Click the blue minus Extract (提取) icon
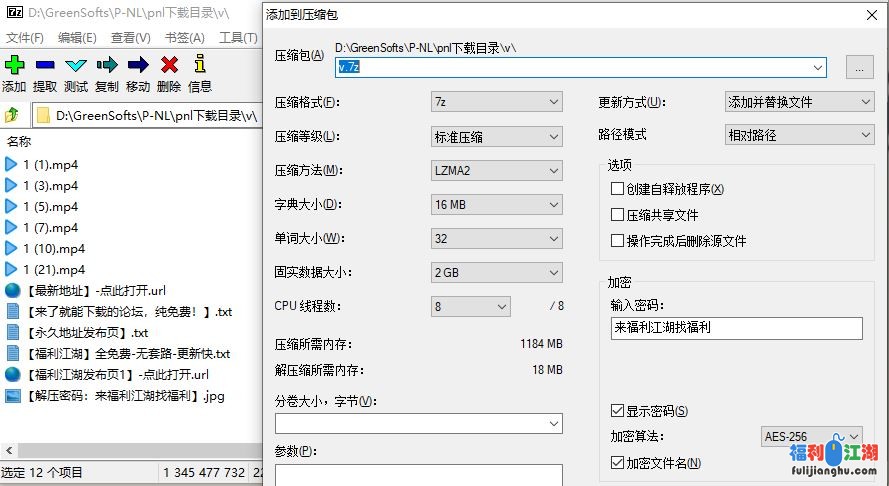Screen dimensions: 889x486 (x=45, y=65)
